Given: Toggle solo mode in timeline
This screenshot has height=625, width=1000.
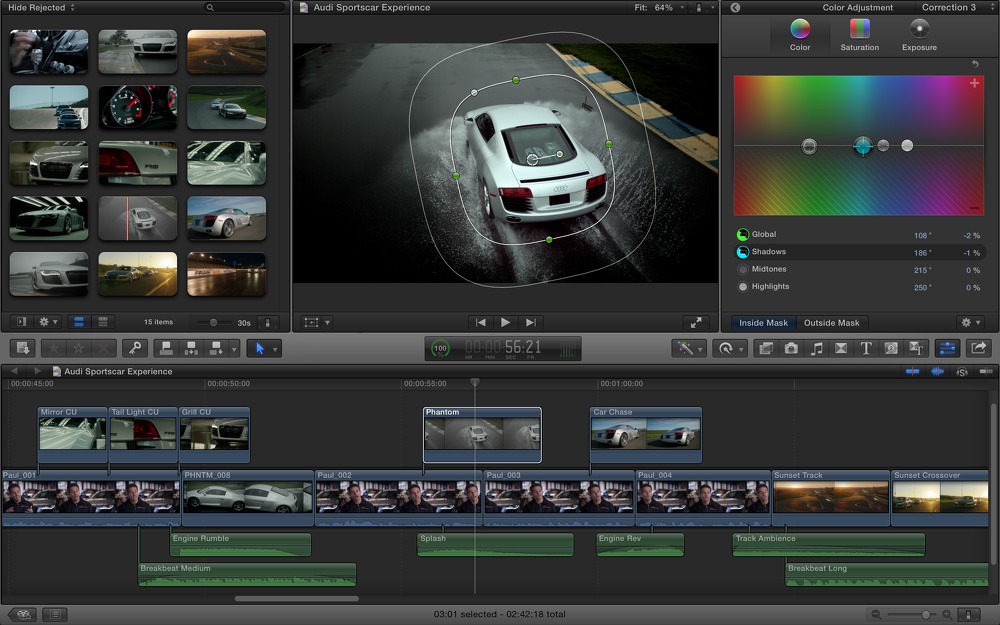Looking at the screenshot, I should 962,372.
